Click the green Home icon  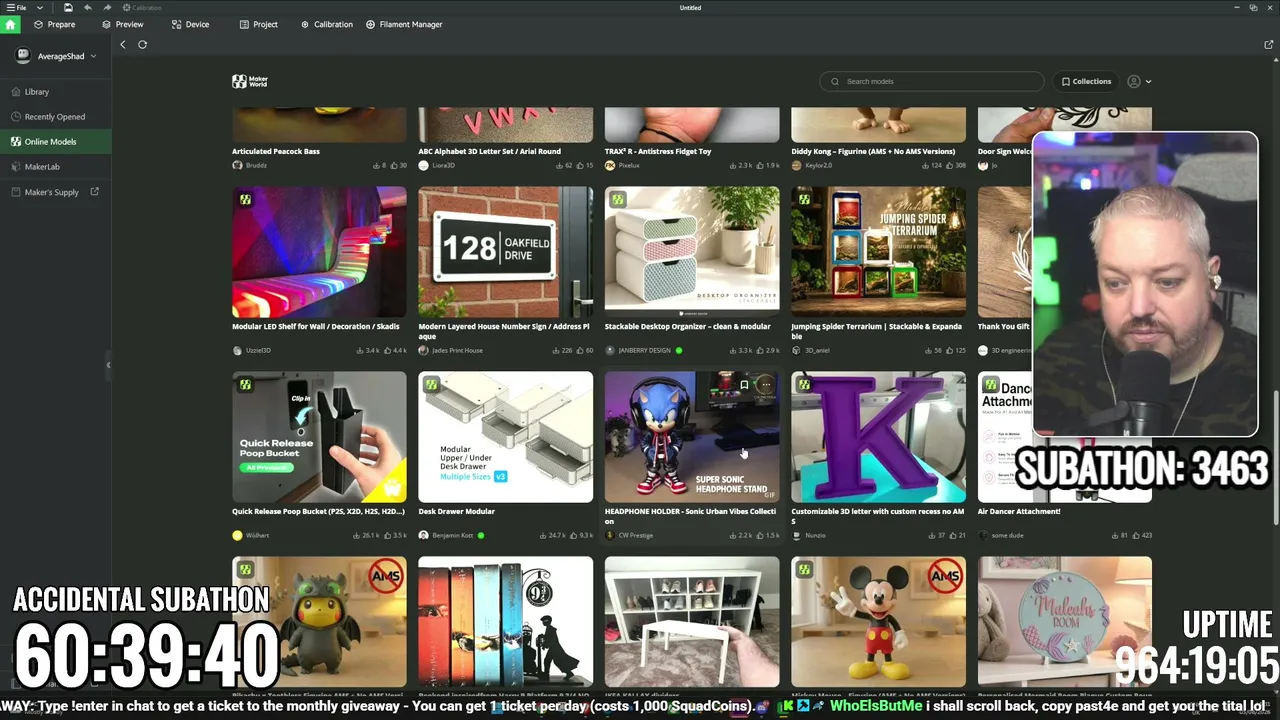pos(10,24)
